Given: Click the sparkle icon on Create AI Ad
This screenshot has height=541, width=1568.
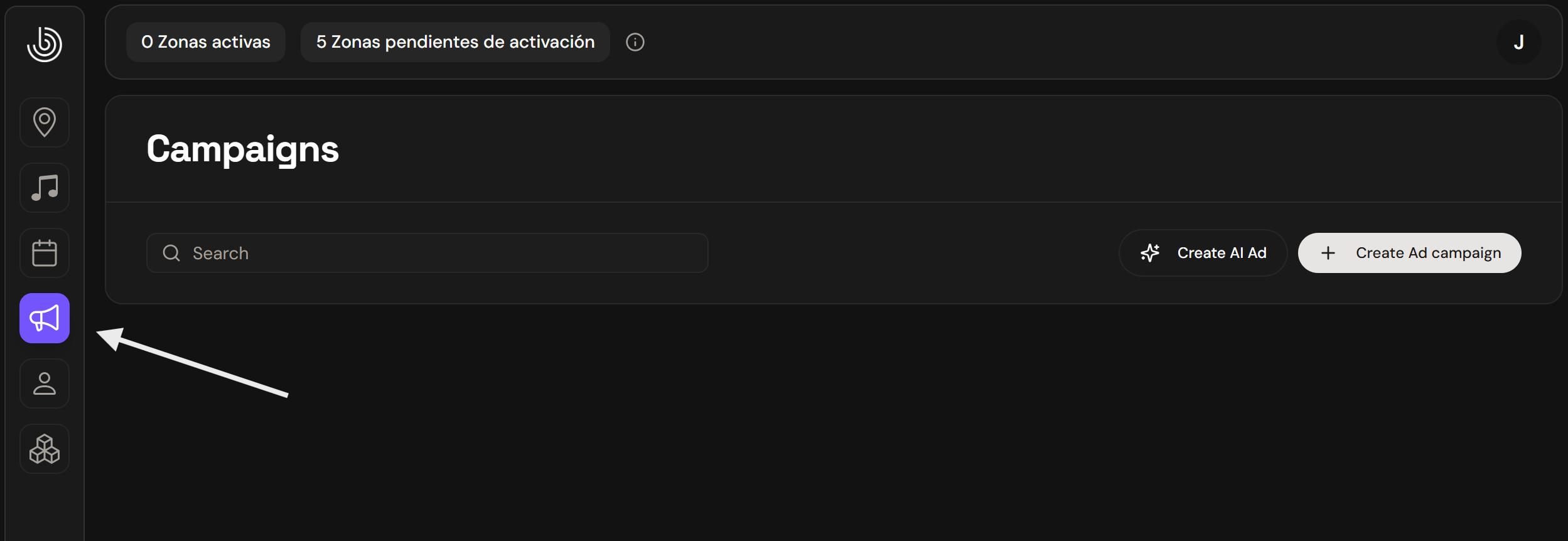Looking at the screenshot, I should 1150,253.
